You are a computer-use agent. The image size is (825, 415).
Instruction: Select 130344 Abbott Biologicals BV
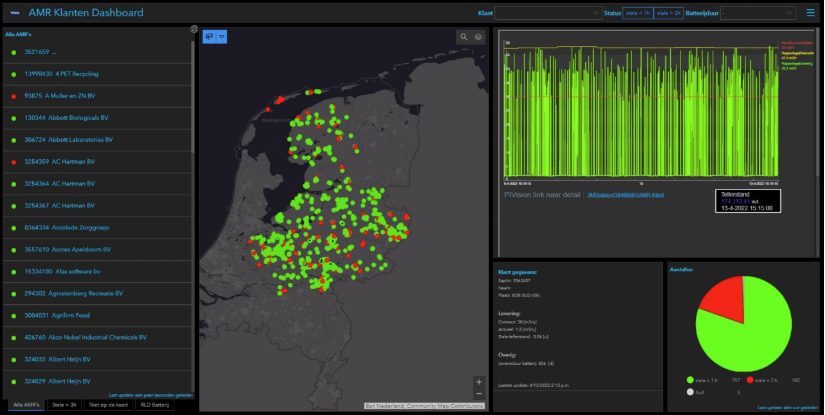97,118
